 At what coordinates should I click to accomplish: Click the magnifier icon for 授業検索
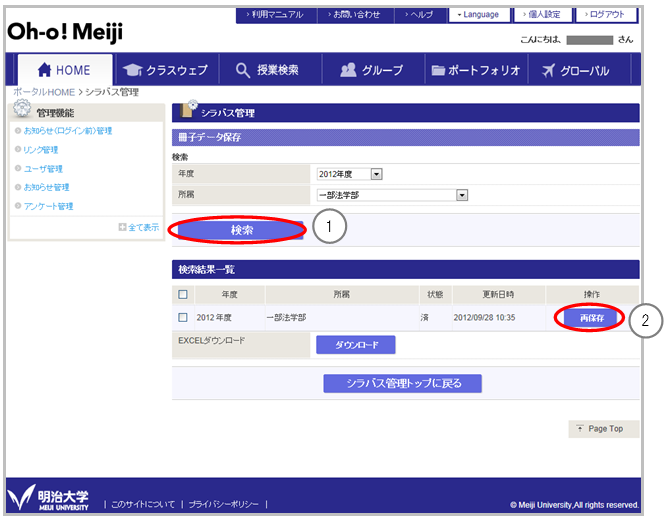pos(243,70)
